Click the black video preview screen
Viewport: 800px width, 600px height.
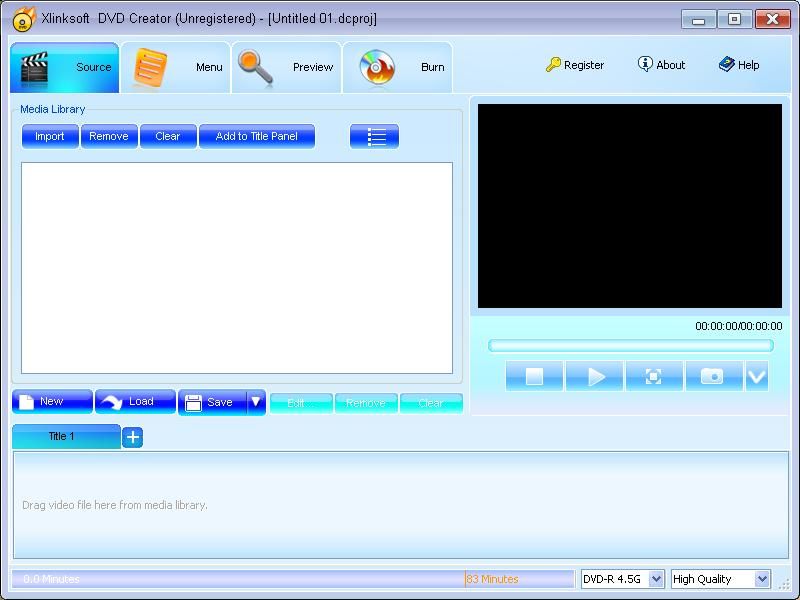tap(630, 206)
